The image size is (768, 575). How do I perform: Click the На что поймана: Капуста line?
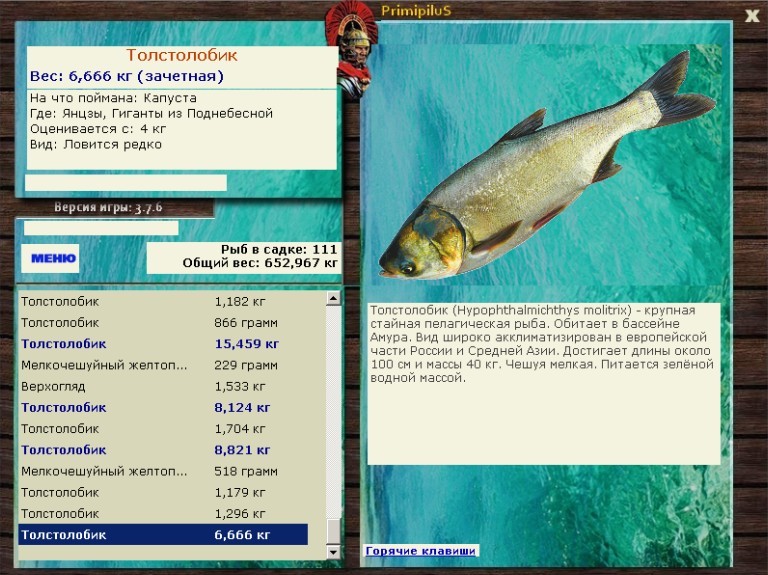(113, 98)
